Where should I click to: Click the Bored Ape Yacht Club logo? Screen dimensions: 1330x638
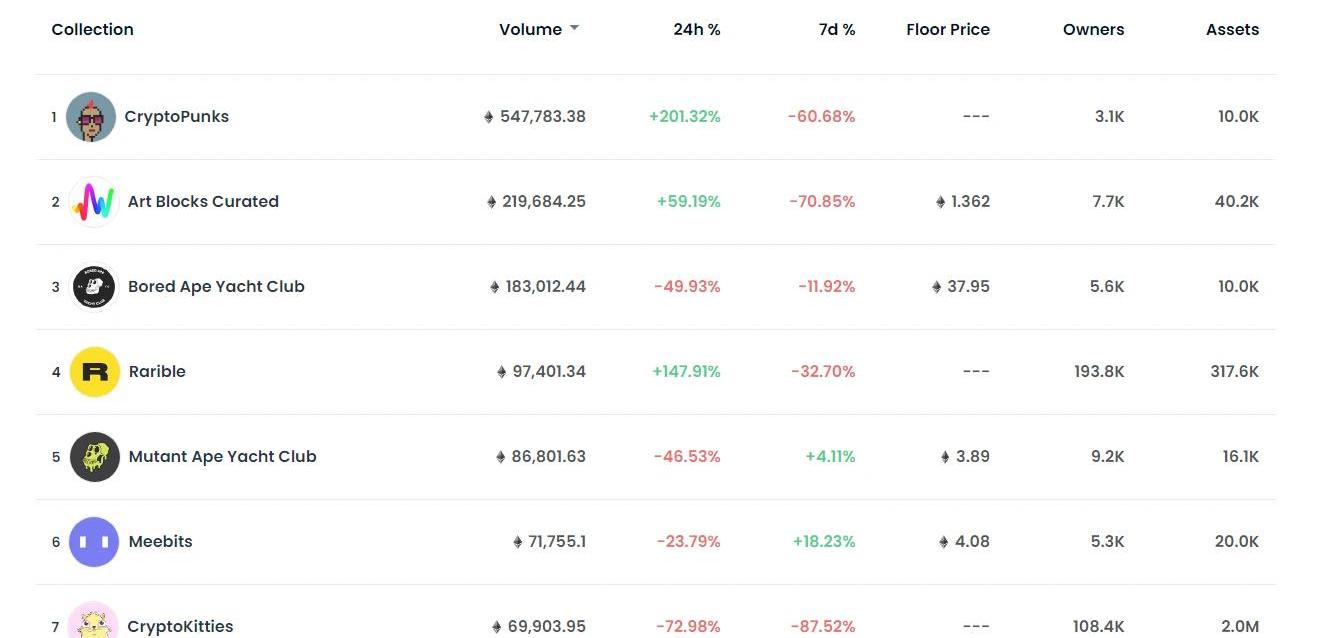[x=95, y=287]
